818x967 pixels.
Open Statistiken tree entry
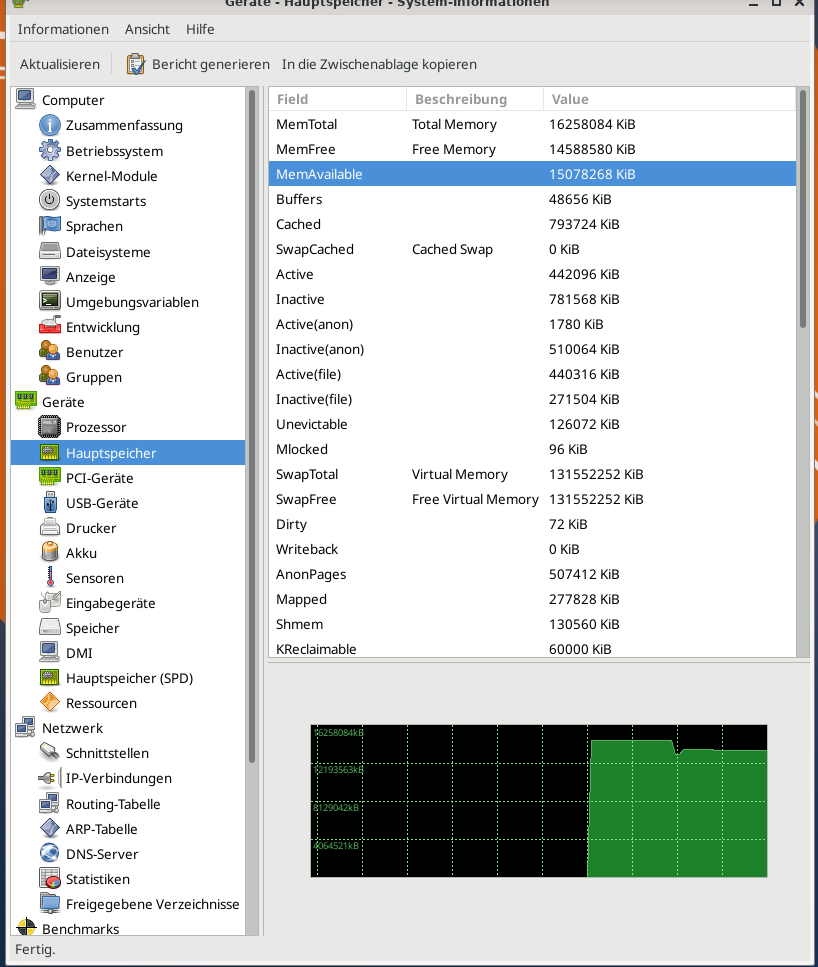97,879
